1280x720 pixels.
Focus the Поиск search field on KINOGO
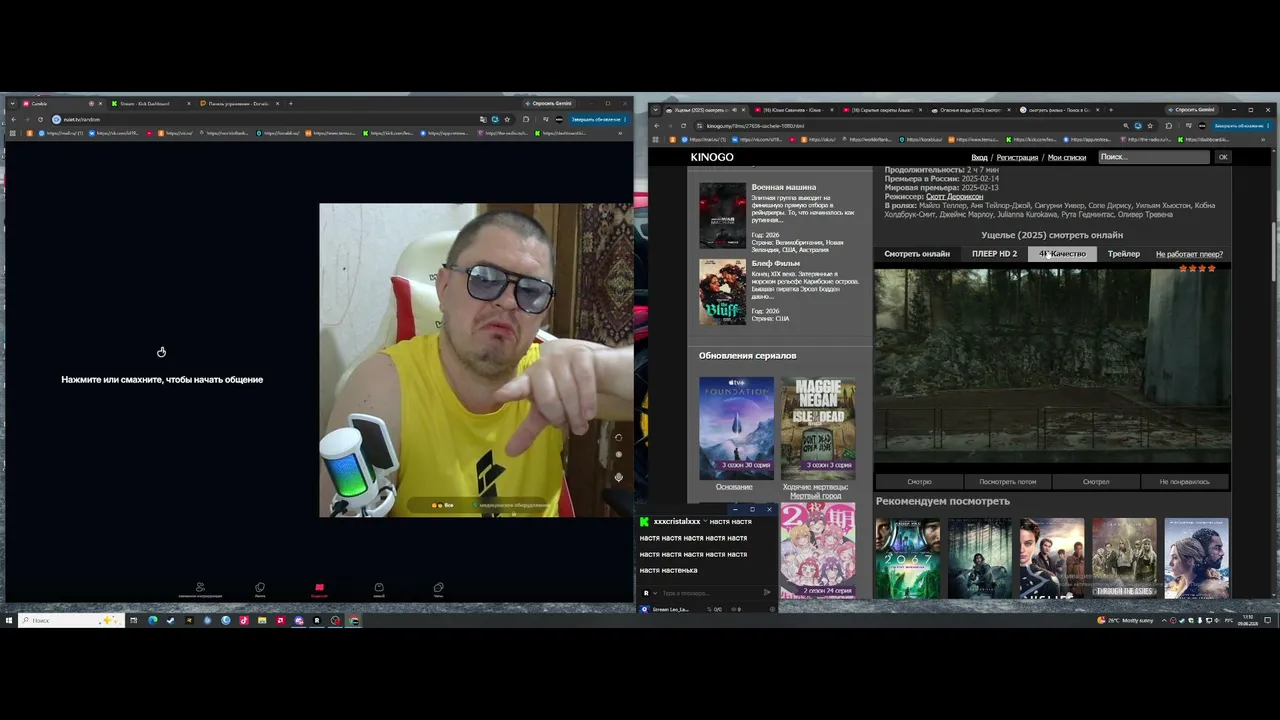[x=1154, y=157]
